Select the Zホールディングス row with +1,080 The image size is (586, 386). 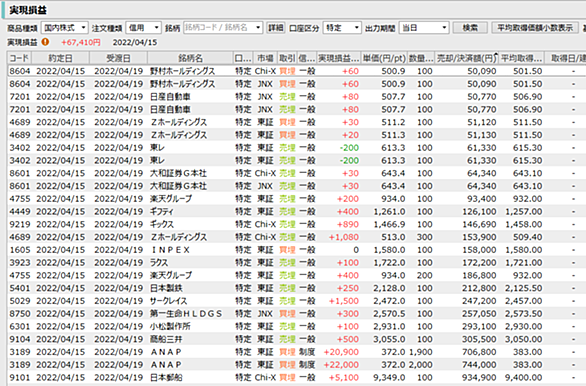[x=297, y=237]
